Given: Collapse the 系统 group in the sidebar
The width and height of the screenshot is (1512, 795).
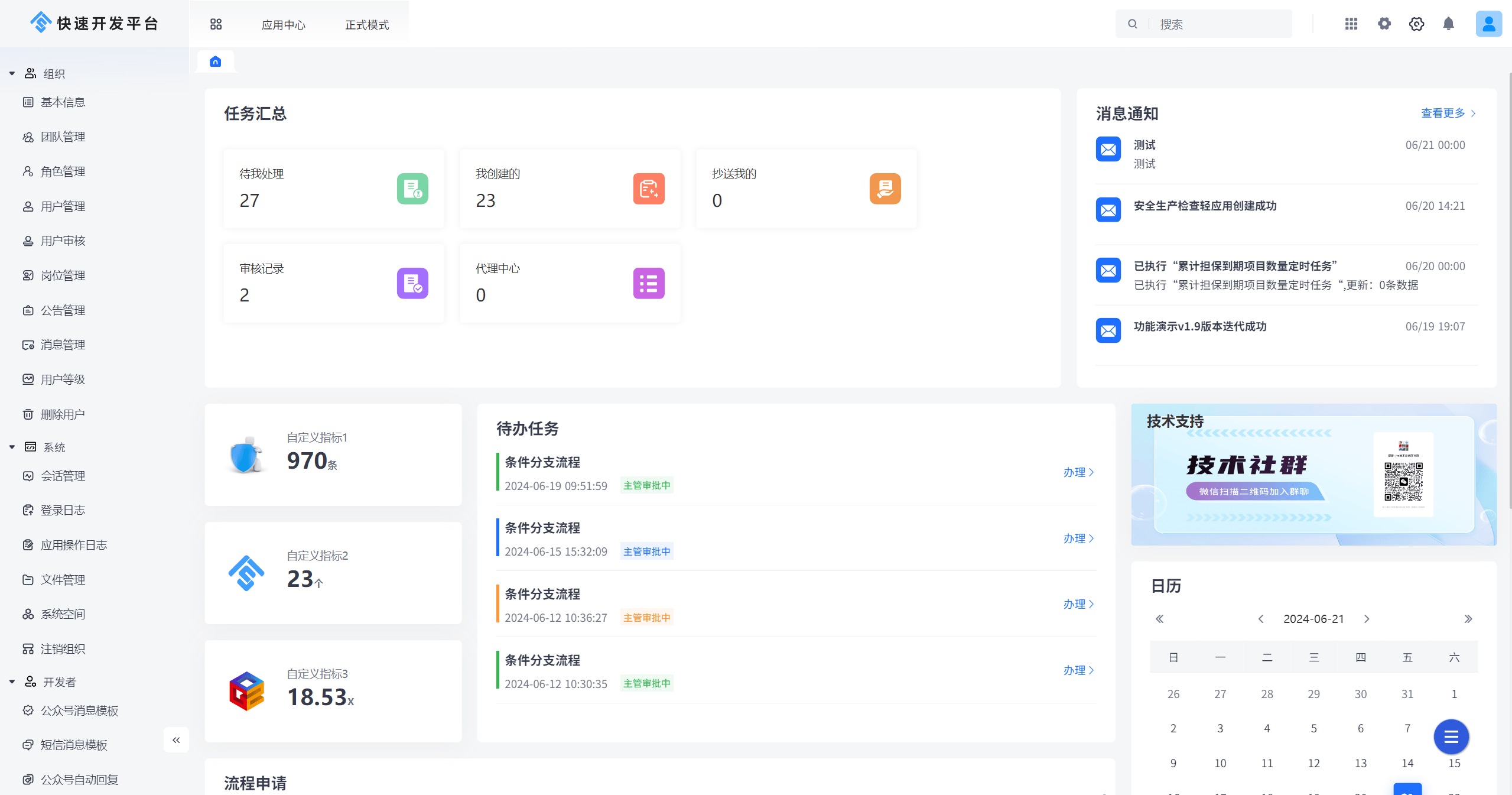Looking at the screenshot, I should click(12, 447).
